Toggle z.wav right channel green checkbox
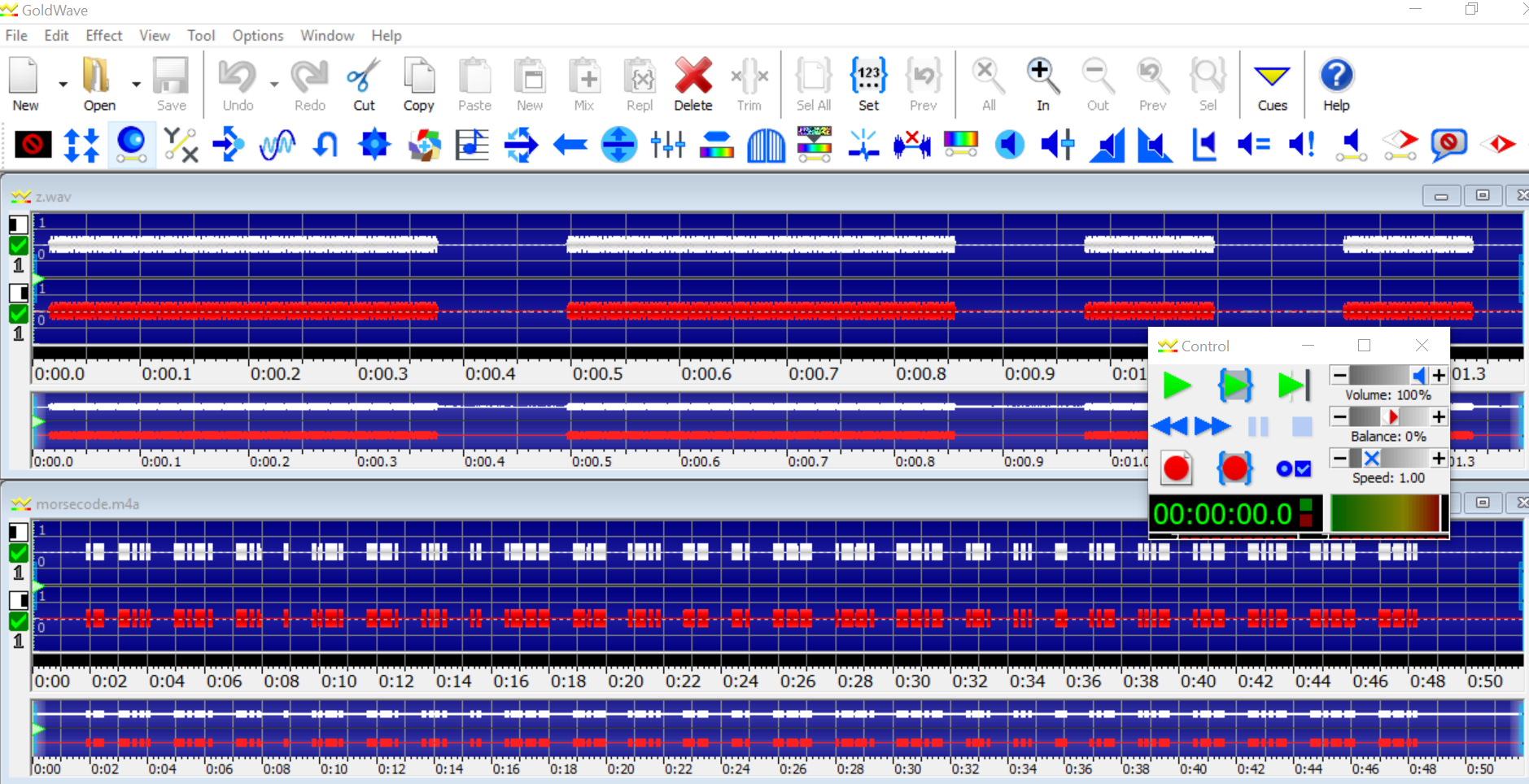Screen dimensions: 1529x784 point(18,313)
